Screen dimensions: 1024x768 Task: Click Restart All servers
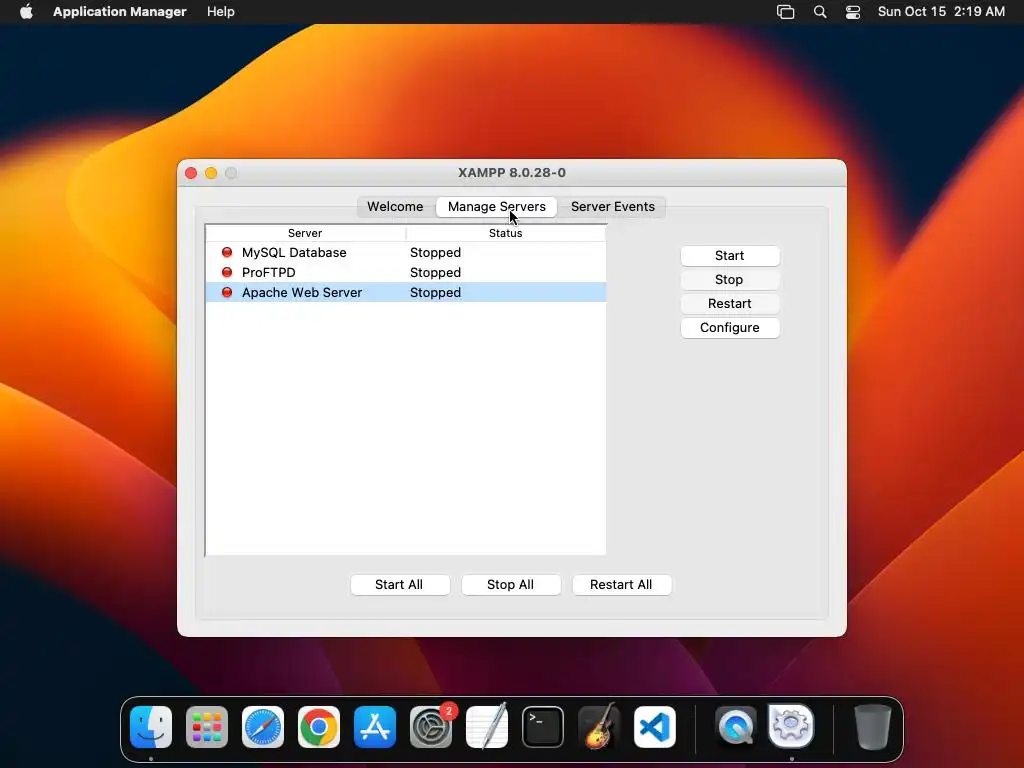click(621, 584)
